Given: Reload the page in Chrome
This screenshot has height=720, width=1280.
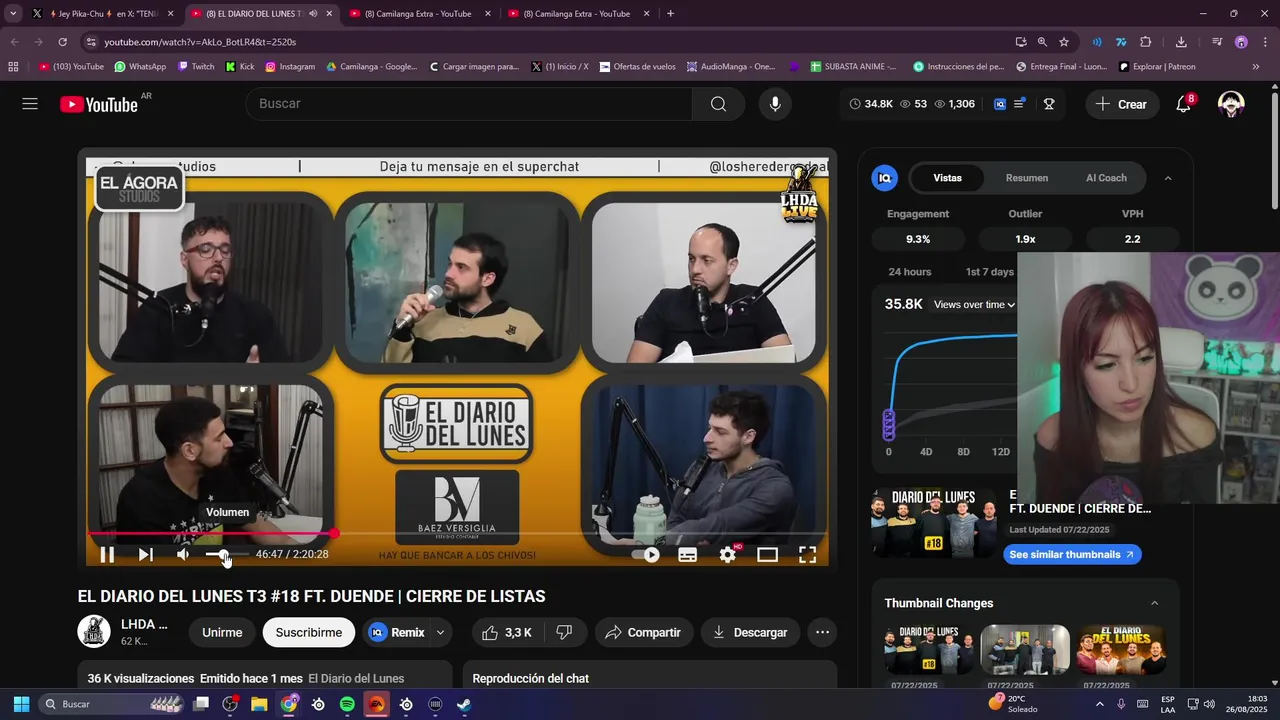Looking at the screenshot, I should point(63,42).
